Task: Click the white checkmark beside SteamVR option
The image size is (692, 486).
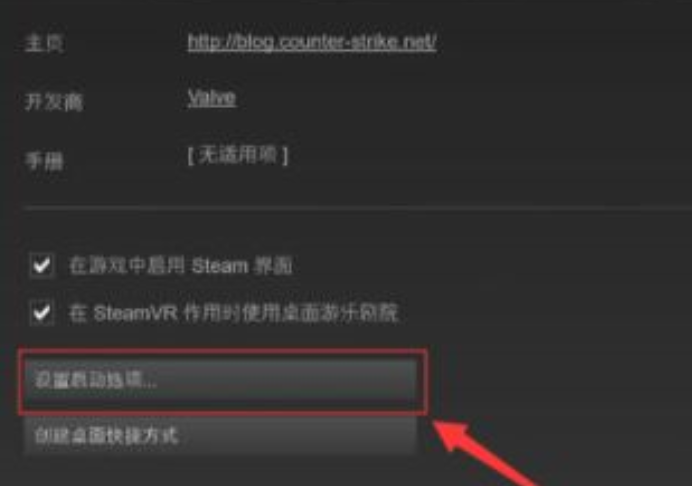Action: (x=42, y=313)
